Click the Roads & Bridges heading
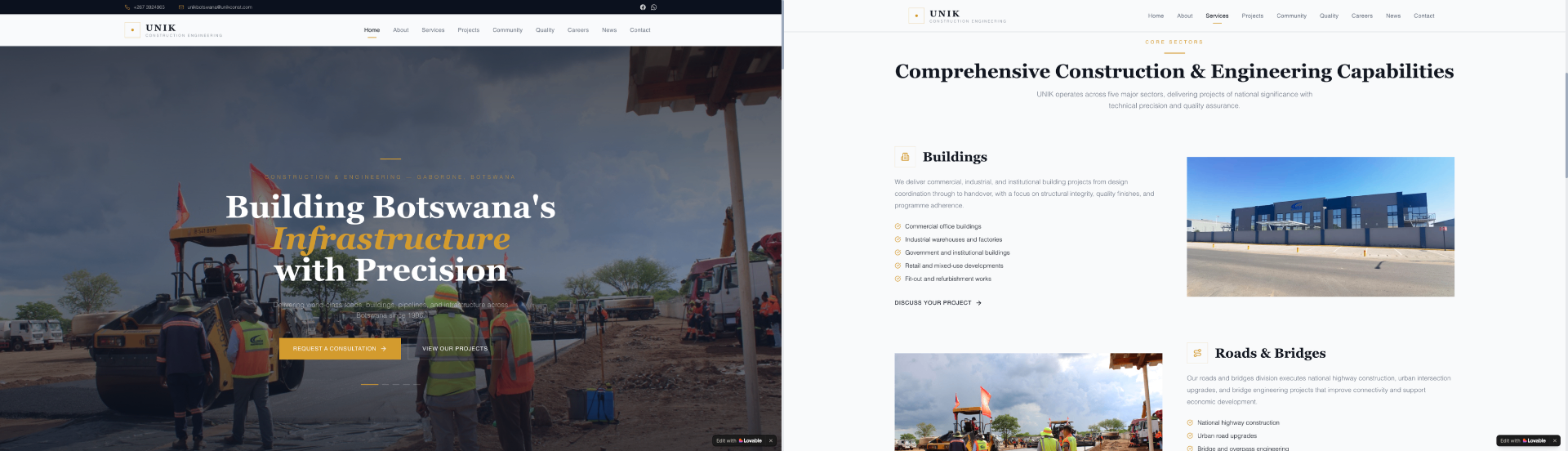 coord(1270,353)
